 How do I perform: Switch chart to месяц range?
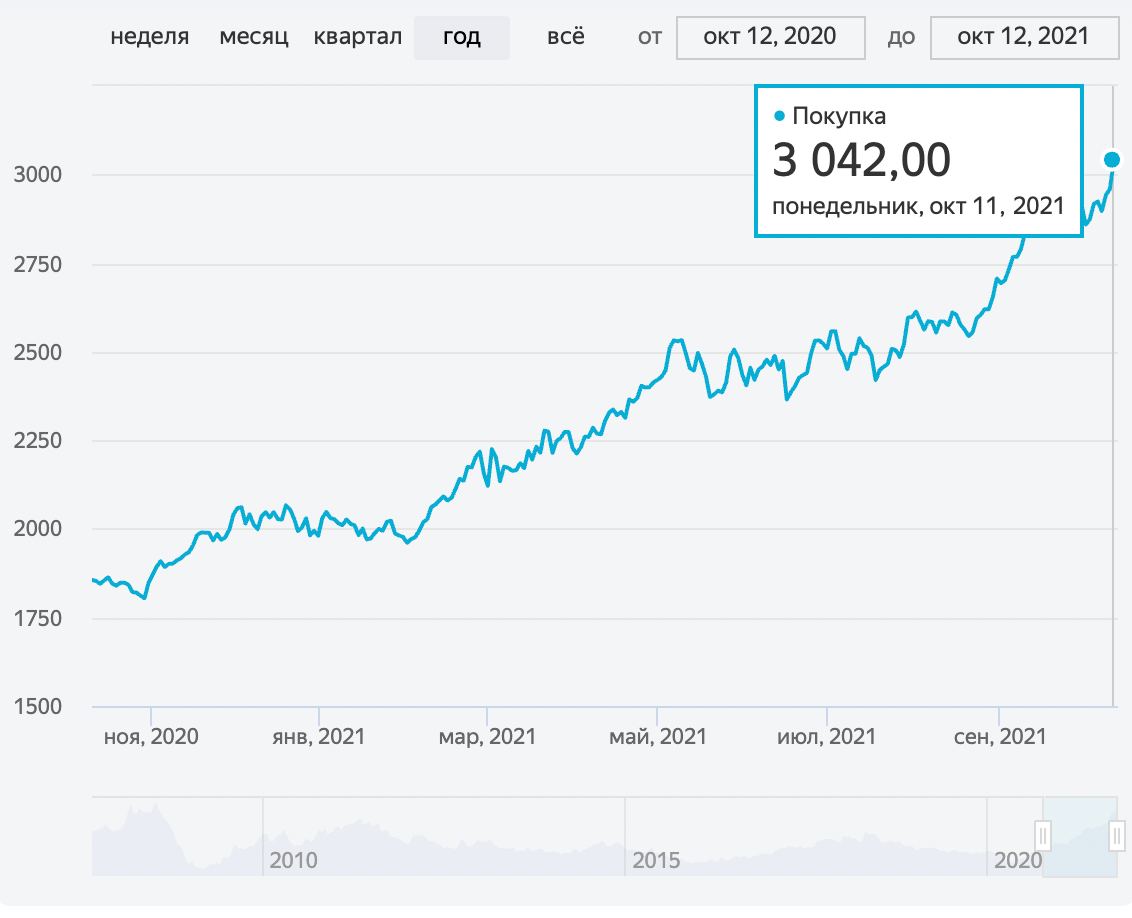[x=254, y=38]
